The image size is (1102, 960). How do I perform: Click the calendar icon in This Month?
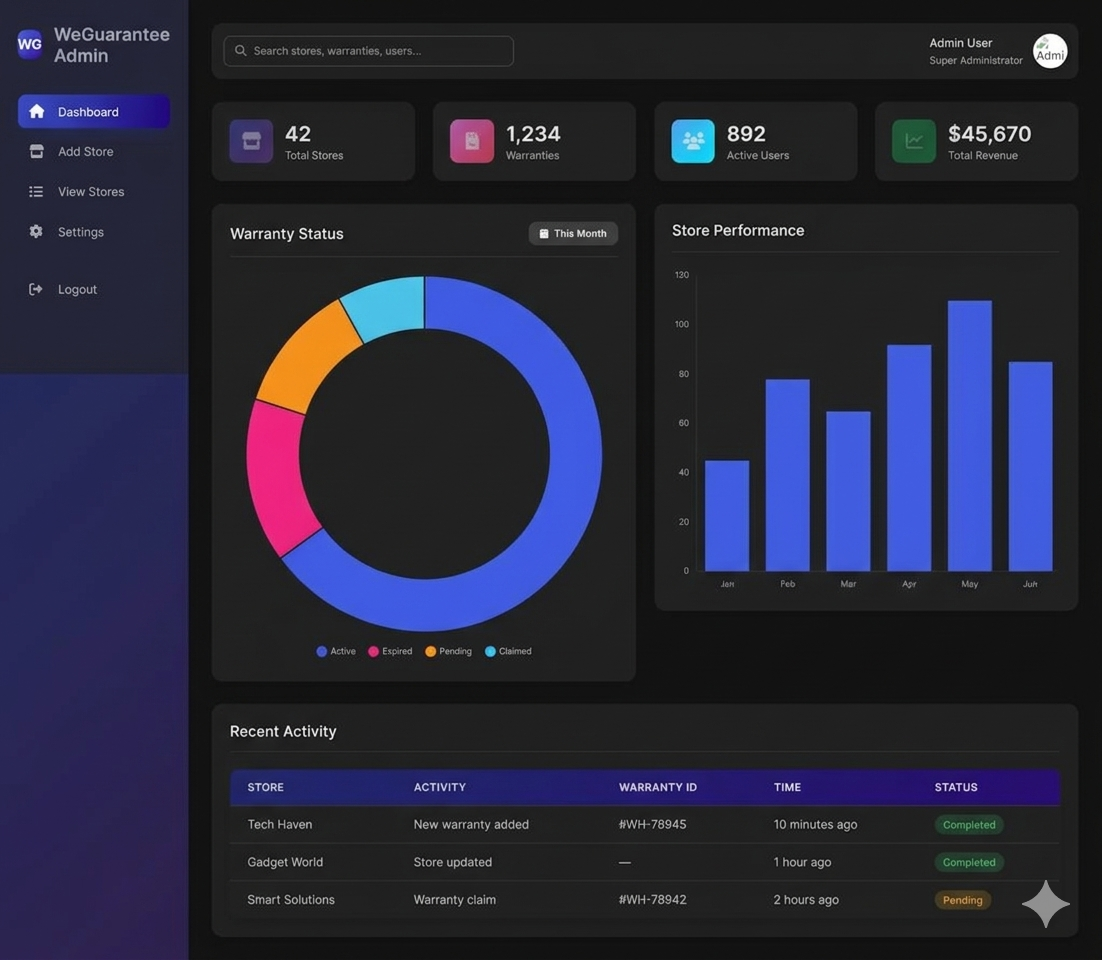543,233
